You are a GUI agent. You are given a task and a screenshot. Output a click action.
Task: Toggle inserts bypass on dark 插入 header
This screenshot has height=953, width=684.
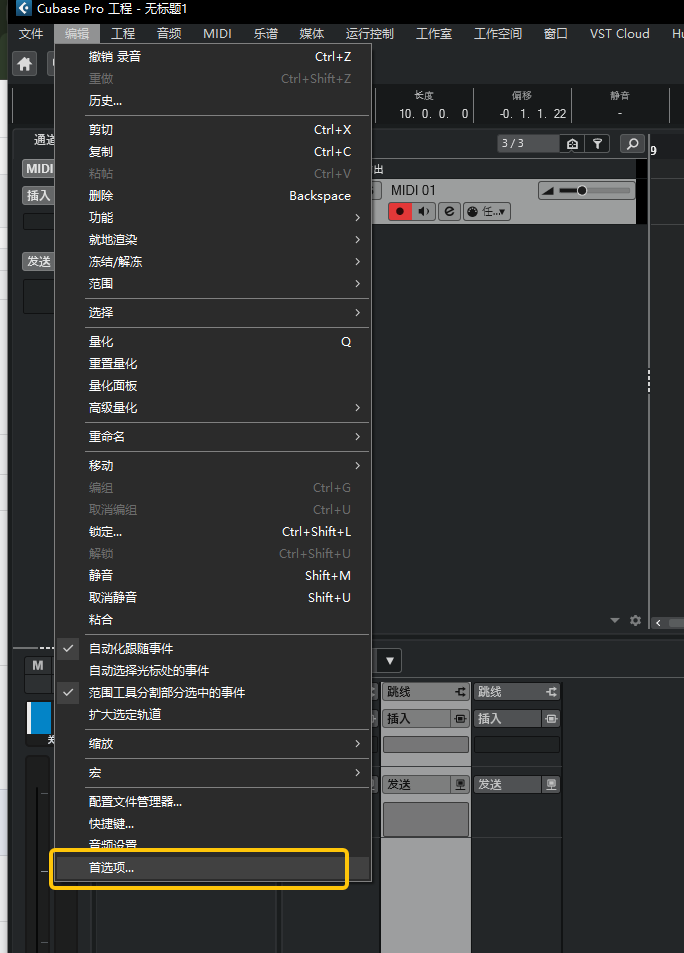(551, 719)
